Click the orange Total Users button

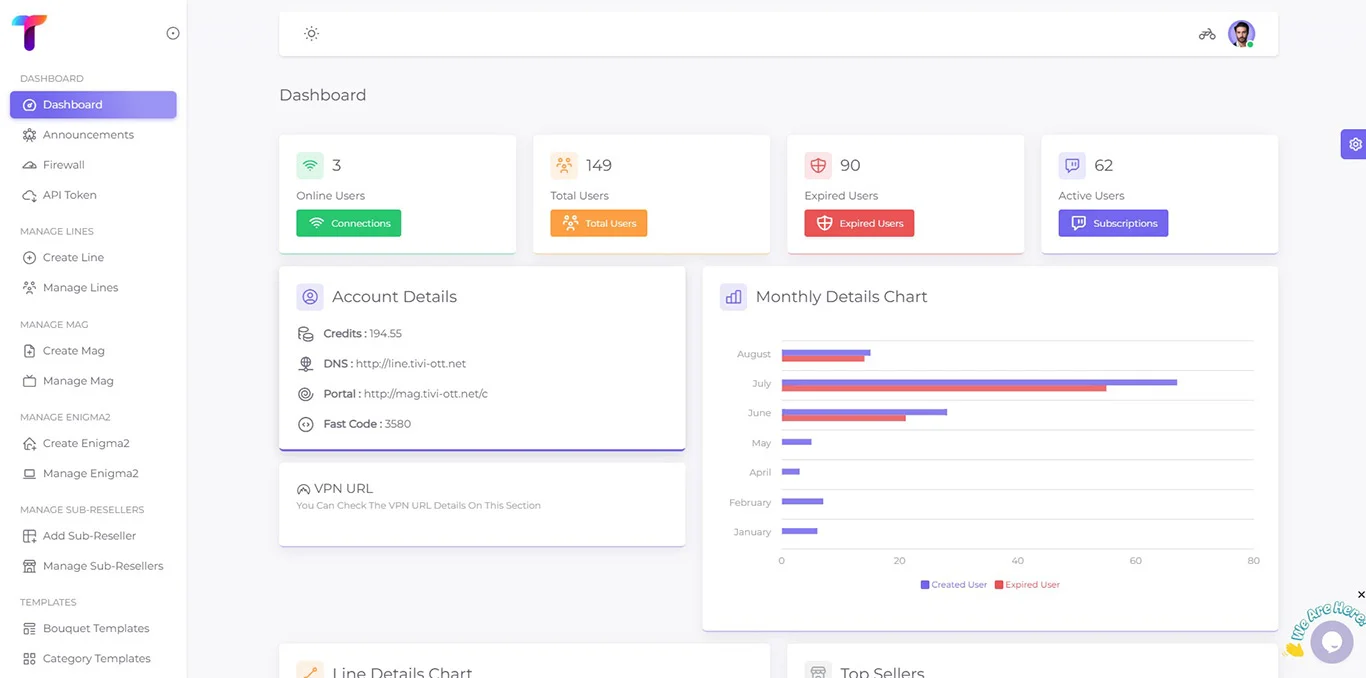coord(598,223)
